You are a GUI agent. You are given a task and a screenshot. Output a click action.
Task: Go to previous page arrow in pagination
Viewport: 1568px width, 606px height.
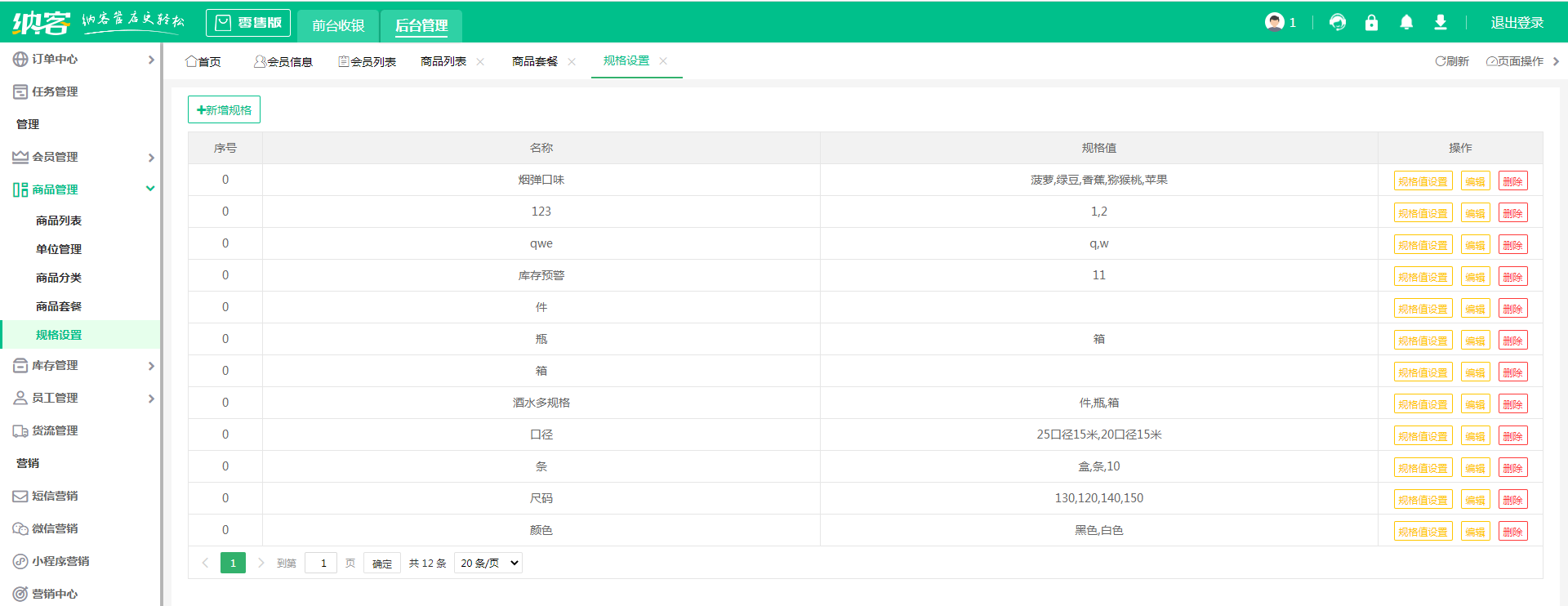[205, 563]
